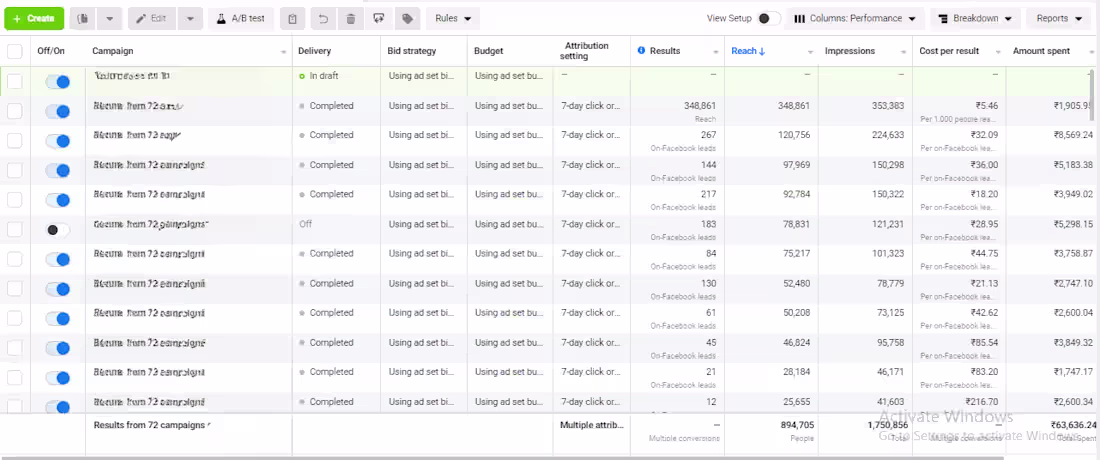This screenshot has height=460, width=1100.
Task: Click the green Create button
Action: point(34,18)
